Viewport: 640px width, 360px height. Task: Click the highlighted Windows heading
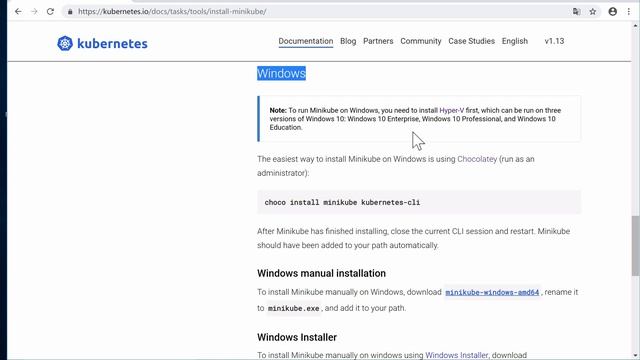(x=281, y=73)
